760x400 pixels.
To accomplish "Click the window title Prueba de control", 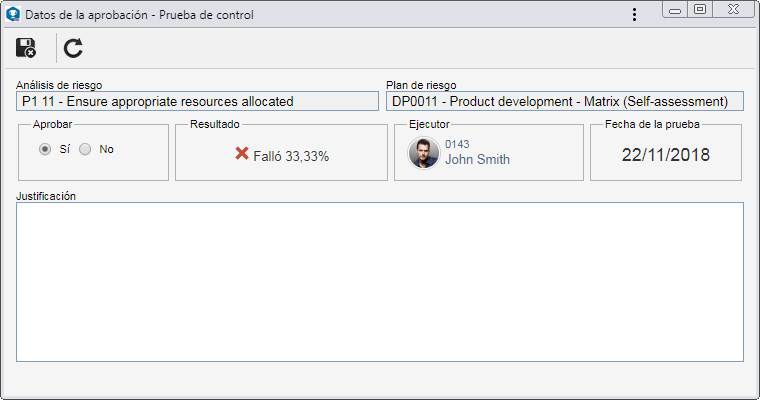I will point(206,15).
